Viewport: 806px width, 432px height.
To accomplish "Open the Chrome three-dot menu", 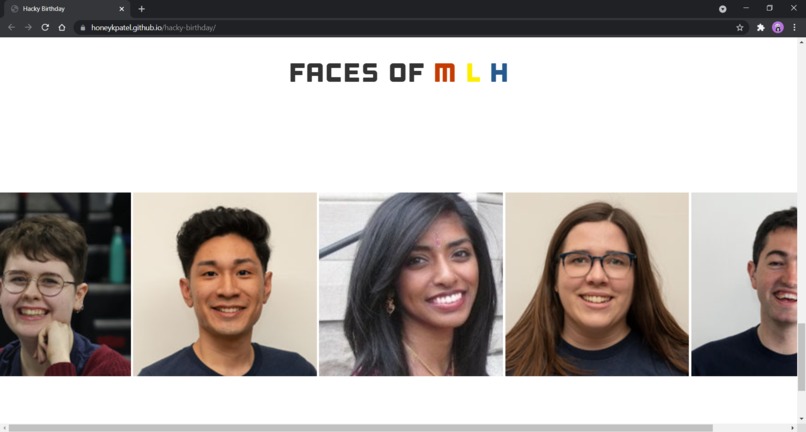I will (794, 28).
